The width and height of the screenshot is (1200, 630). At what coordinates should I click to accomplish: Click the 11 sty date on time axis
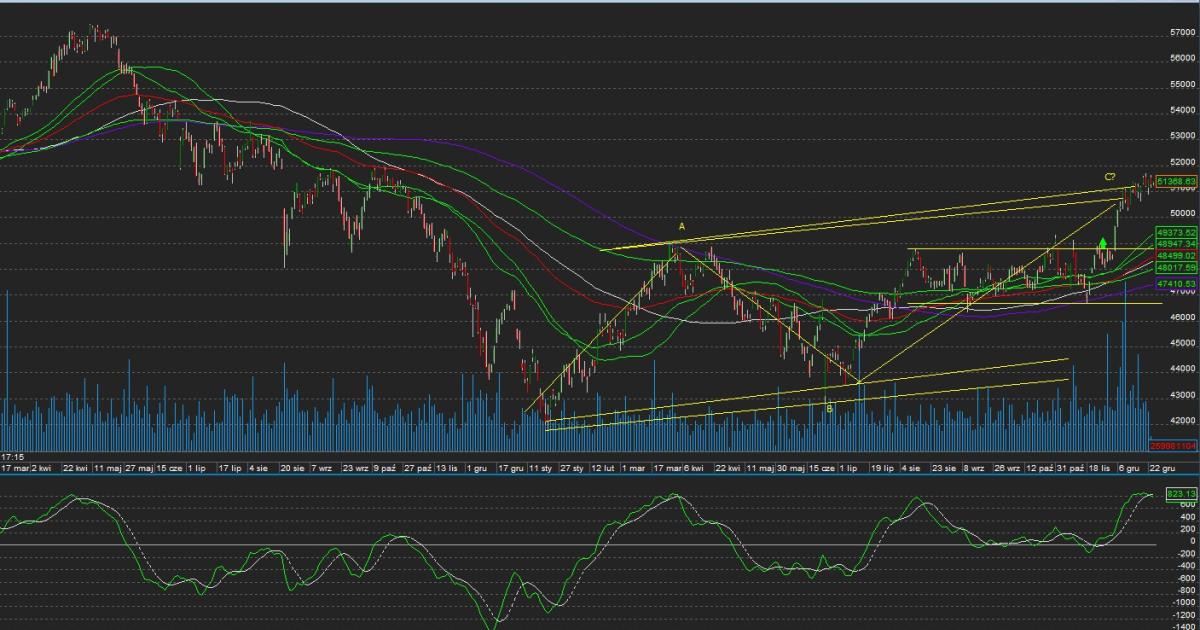tap(542, 467)
